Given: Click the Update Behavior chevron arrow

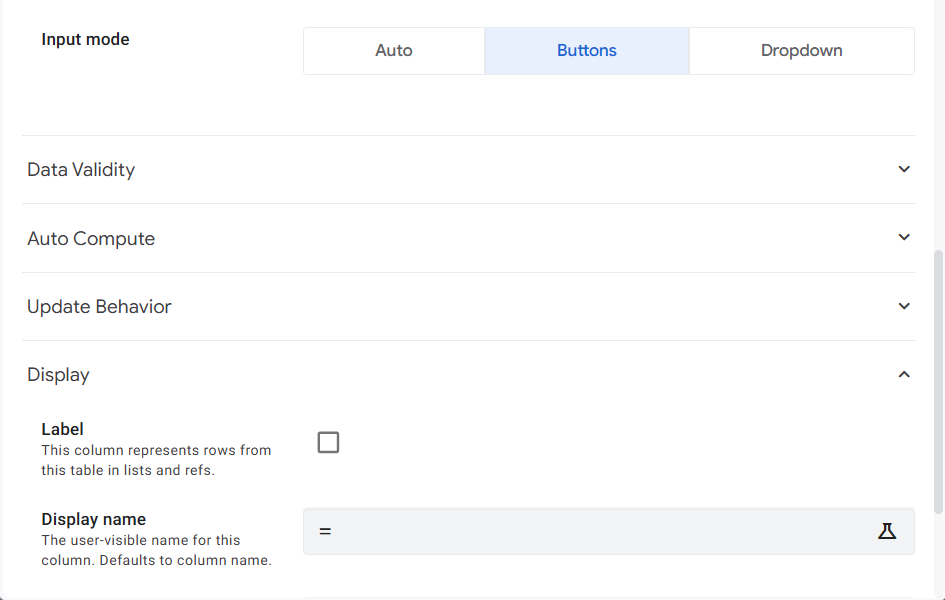Looking at the screenshot, I should tap(904, 306).
